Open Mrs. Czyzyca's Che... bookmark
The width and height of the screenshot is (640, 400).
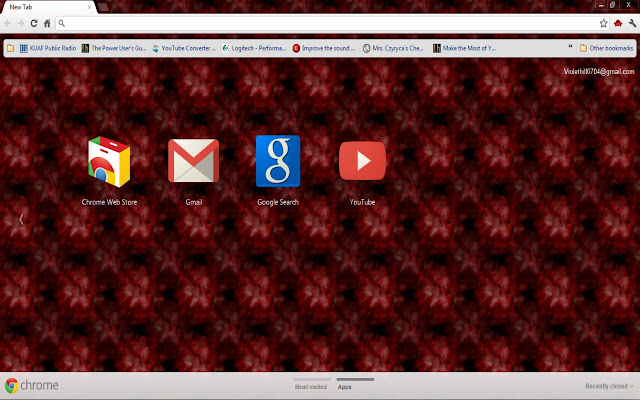click(393, 48)
